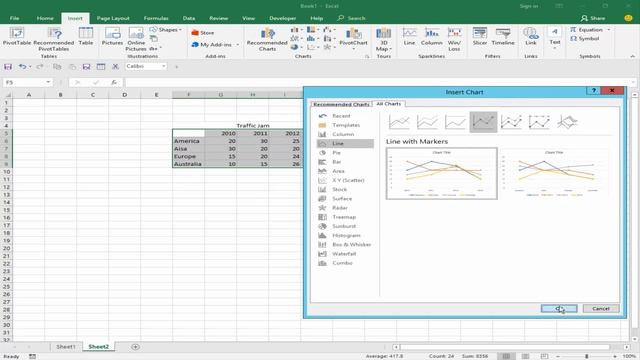This screenshot has height=360, width=640.
Task: Click Sign in at the top
Action: pyautogui.click(x=529, y=6)
